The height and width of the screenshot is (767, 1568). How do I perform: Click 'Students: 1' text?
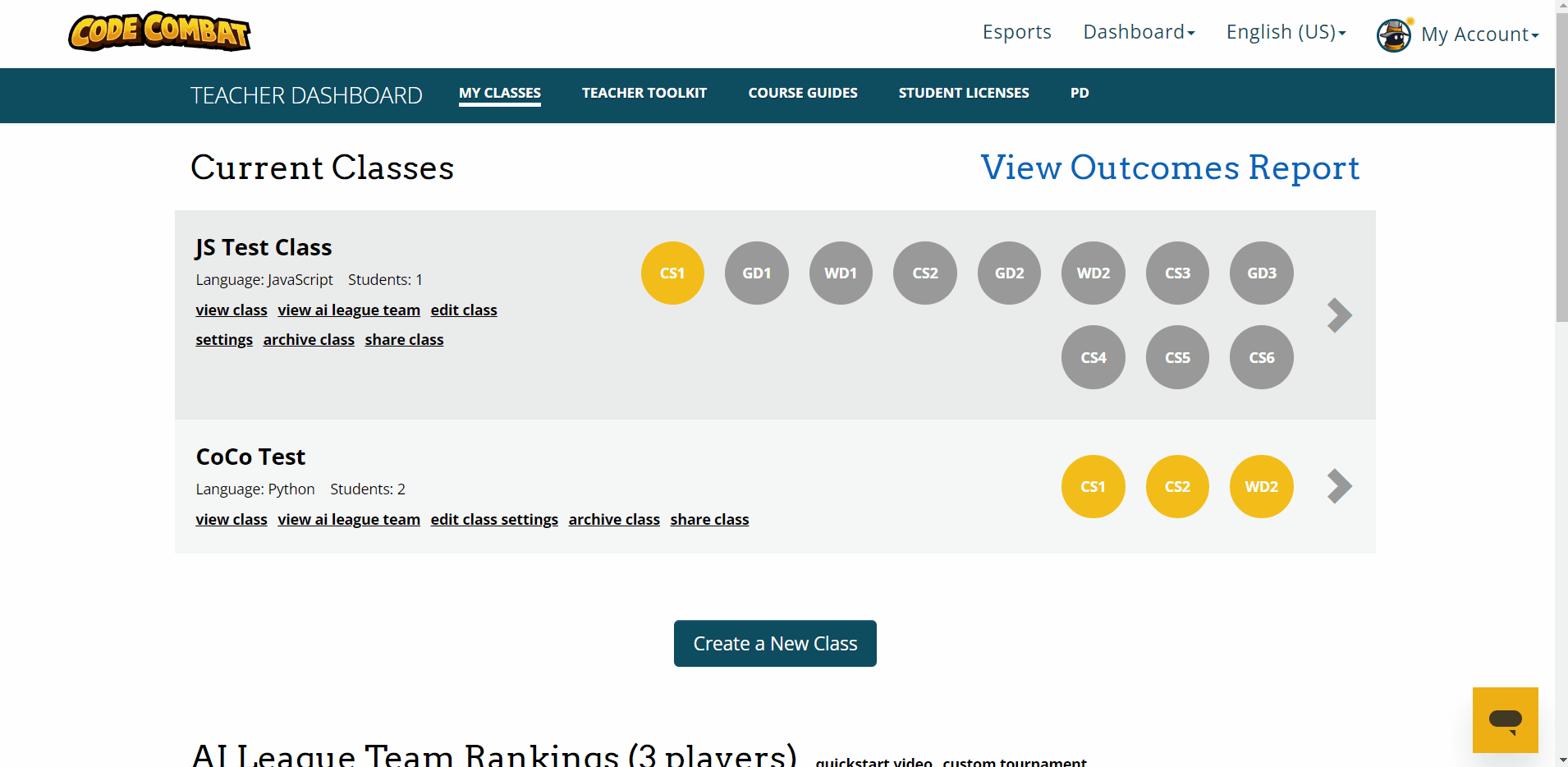coord(385,280)
